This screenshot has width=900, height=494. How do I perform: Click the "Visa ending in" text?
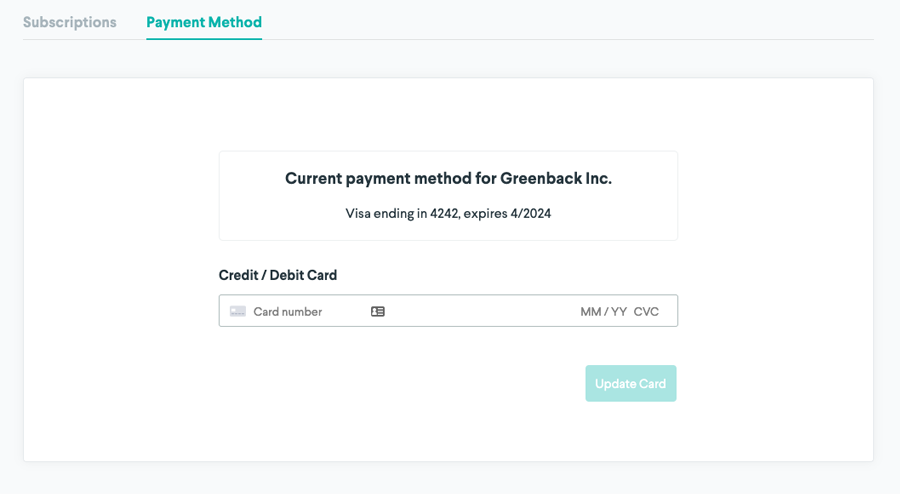tap(386, 214)
